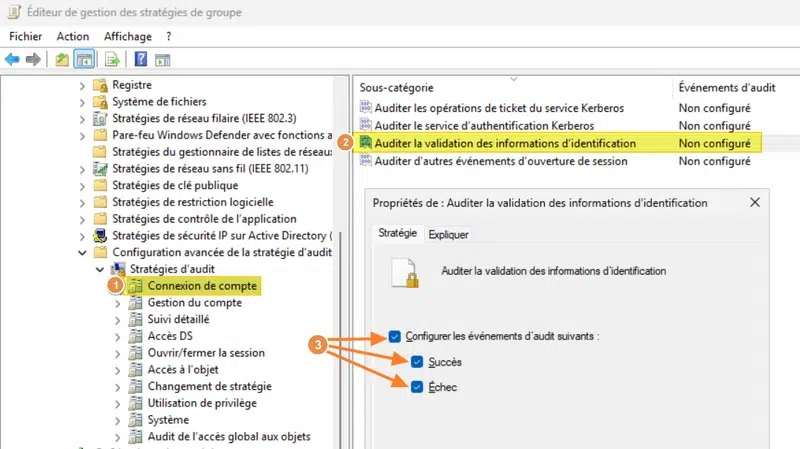
Task: Click the Registre folder icon
Action: (x=101, y=85)
